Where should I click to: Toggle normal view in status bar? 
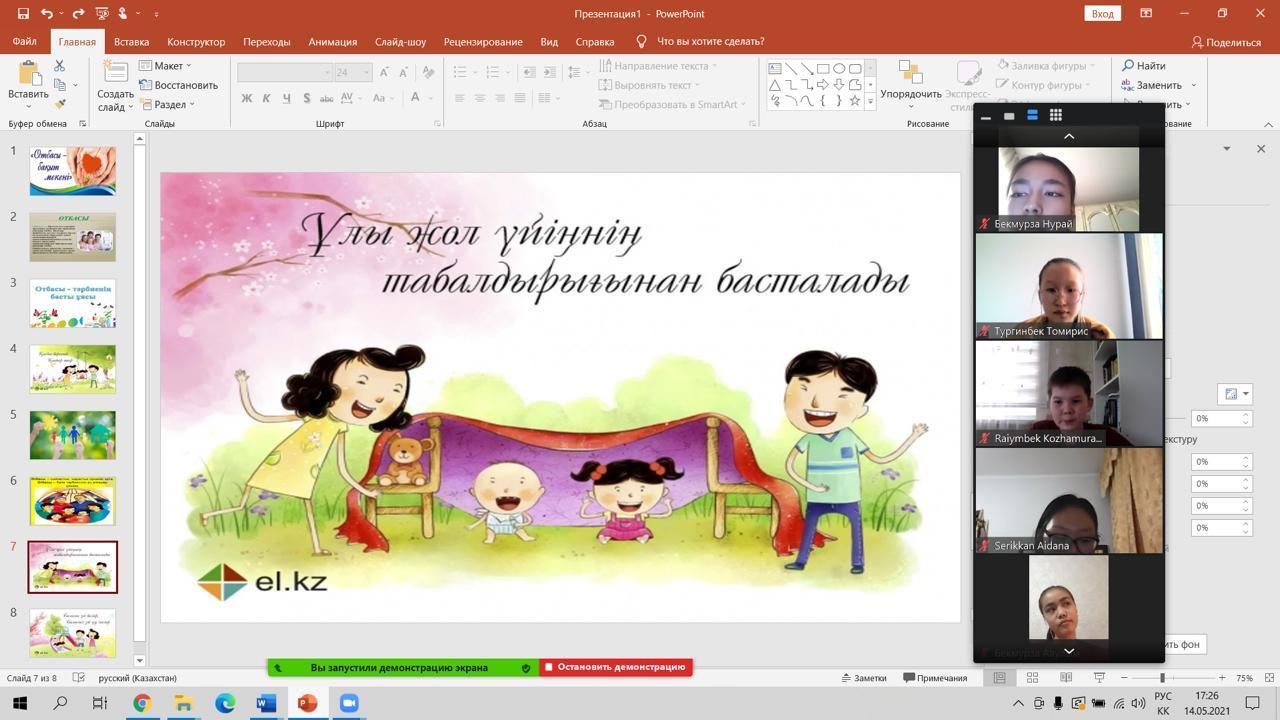999,678
